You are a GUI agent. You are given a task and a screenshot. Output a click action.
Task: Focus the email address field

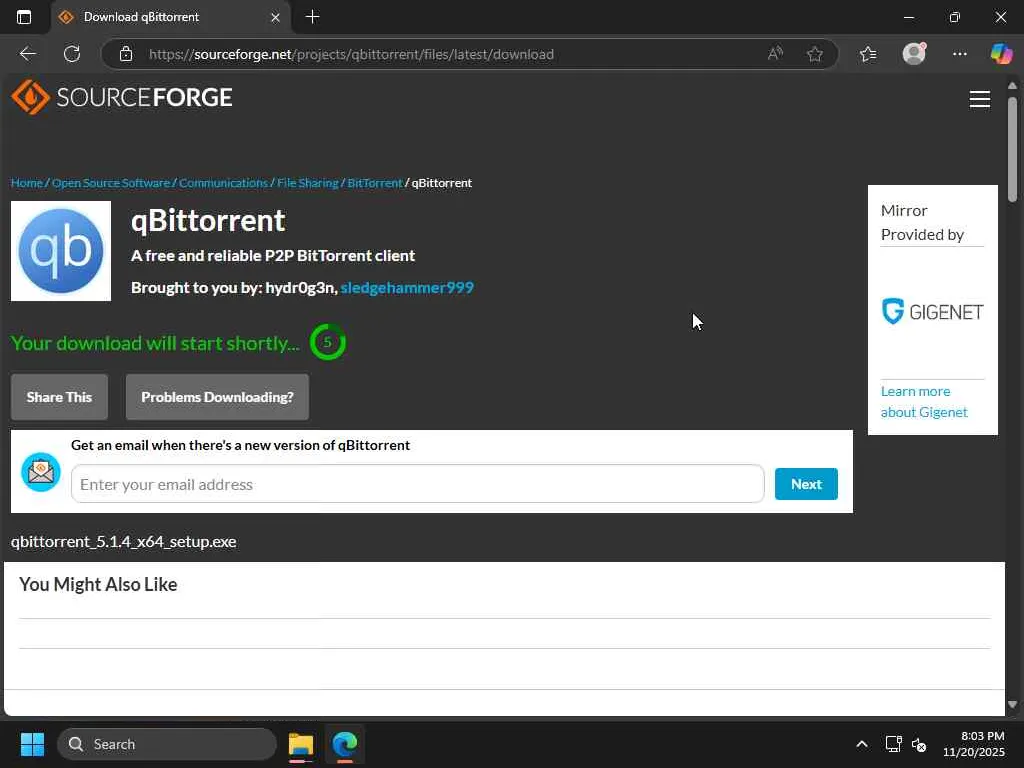click(x=418, y=484)
